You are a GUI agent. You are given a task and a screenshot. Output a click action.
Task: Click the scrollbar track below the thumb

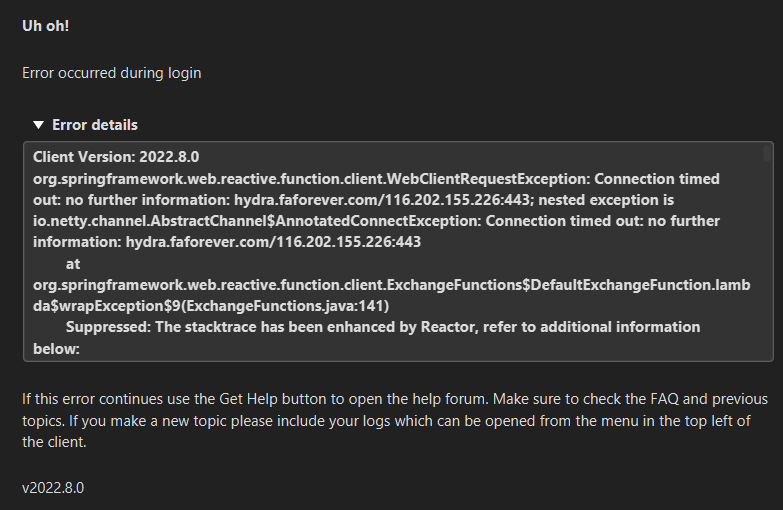(x=767, y=260)
